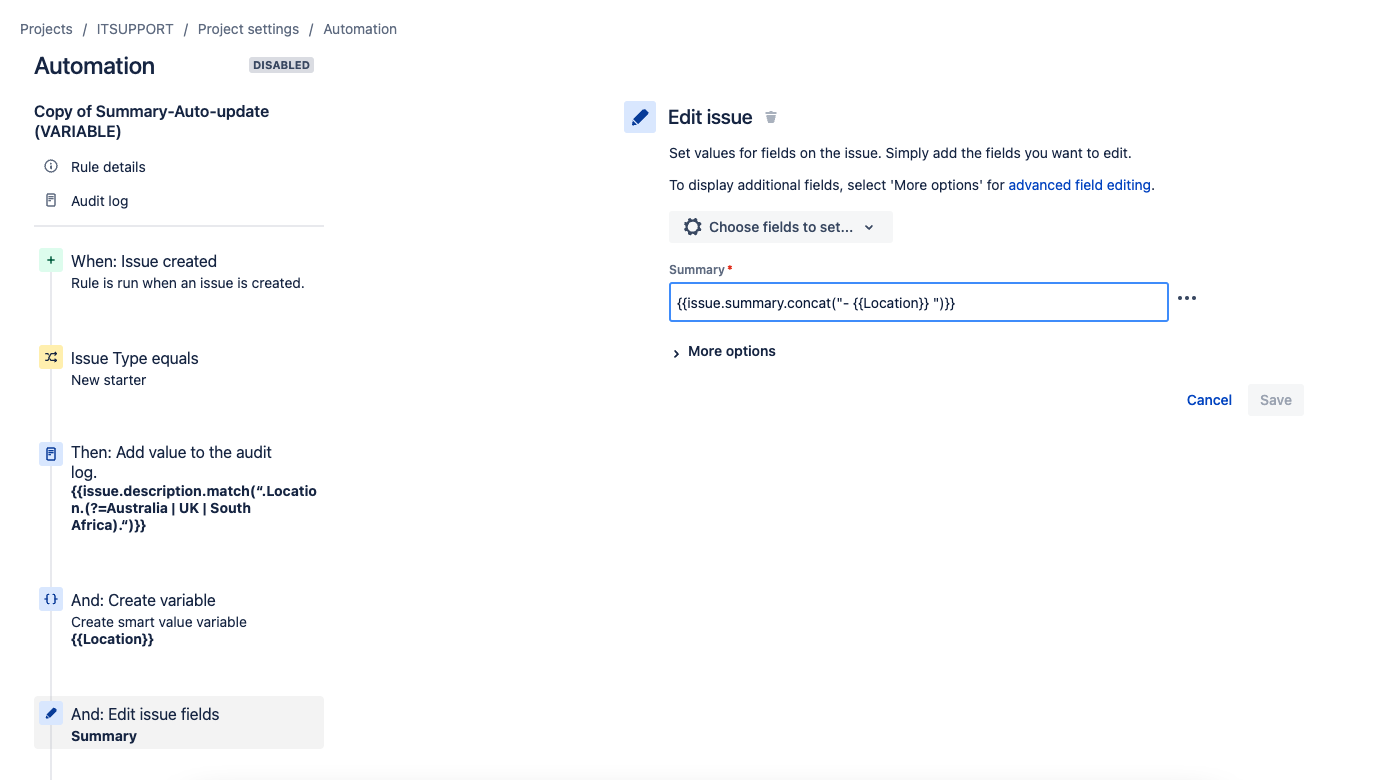Click the info icon beside Rule details
Image resolution: width=1398 pixels, height=780 pixels.
51,166
